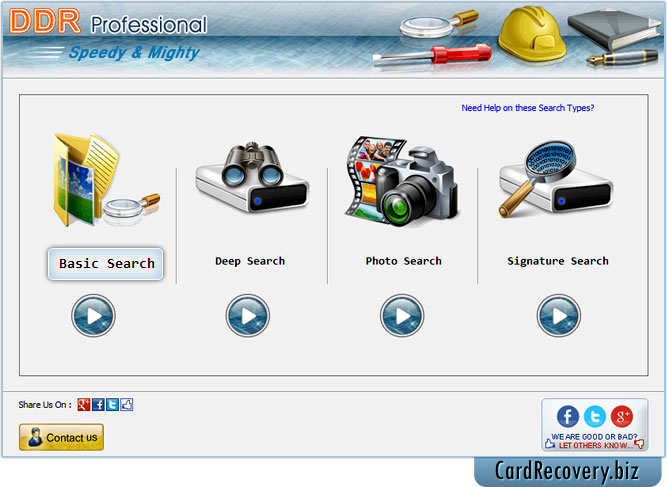Start Photo Search with its play button

pos(402,316)
